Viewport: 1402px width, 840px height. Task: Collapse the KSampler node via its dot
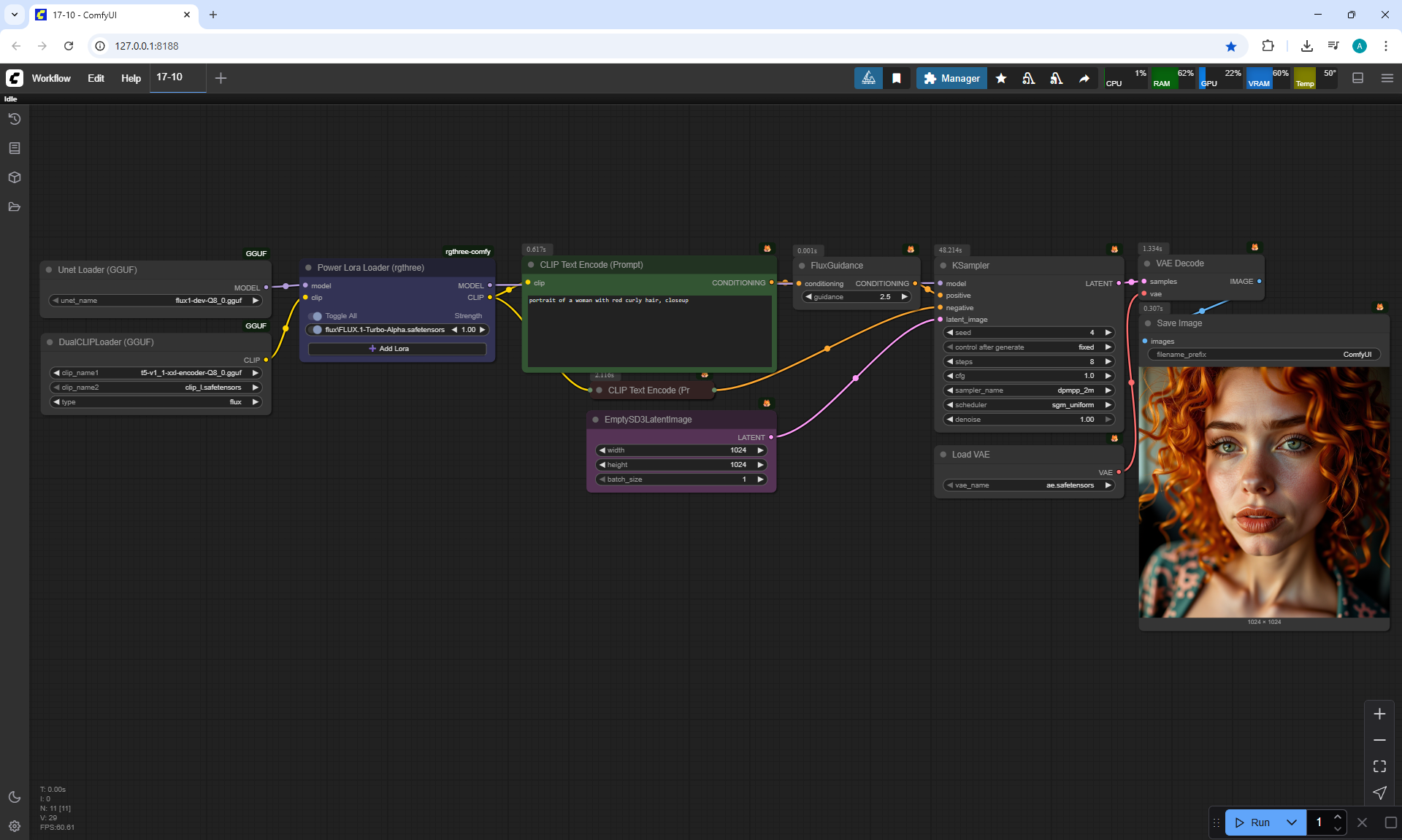943,266
